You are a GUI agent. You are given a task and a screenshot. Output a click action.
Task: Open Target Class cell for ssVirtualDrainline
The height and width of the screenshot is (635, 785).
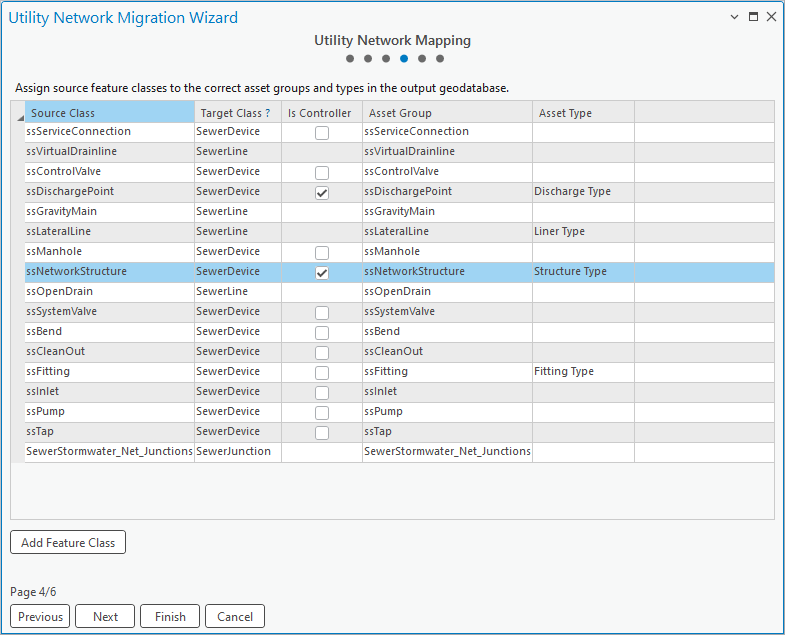coord(238,152)
